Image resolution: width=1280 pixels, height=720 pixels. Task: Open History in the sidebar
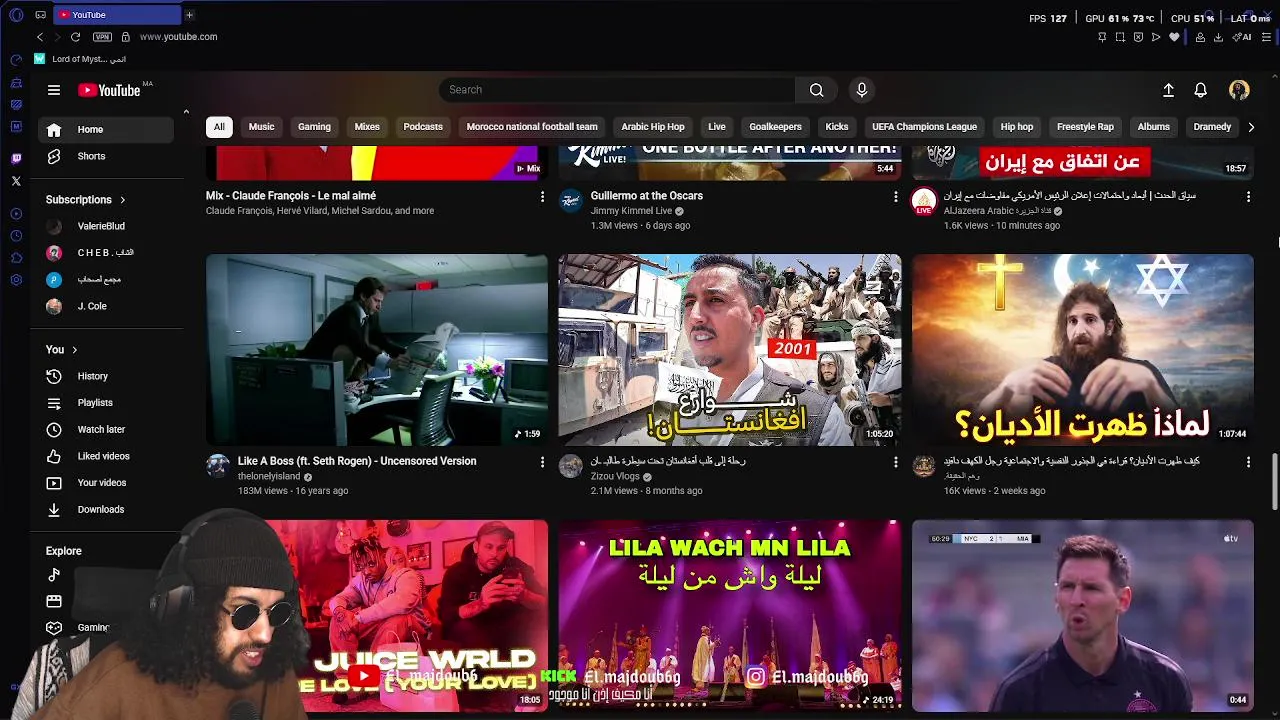point(106,376)
